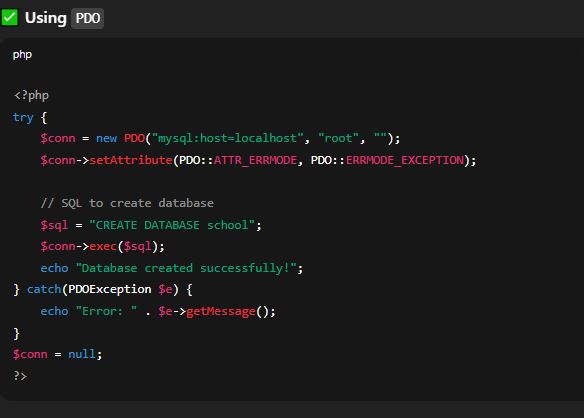Screen dimensions: 584x418
Task: Click the exec method call
Action: [103, 246]
